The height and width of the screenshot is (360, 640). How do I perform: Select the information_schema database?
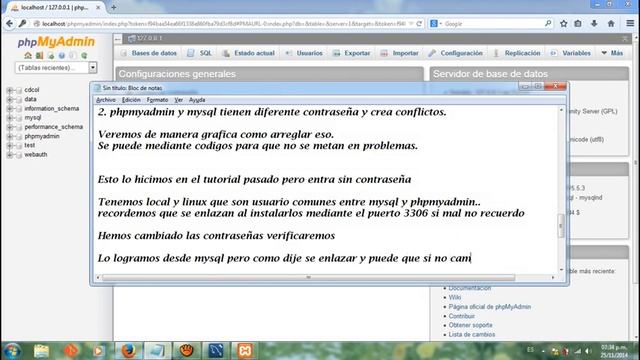click(x=51, y=109)
